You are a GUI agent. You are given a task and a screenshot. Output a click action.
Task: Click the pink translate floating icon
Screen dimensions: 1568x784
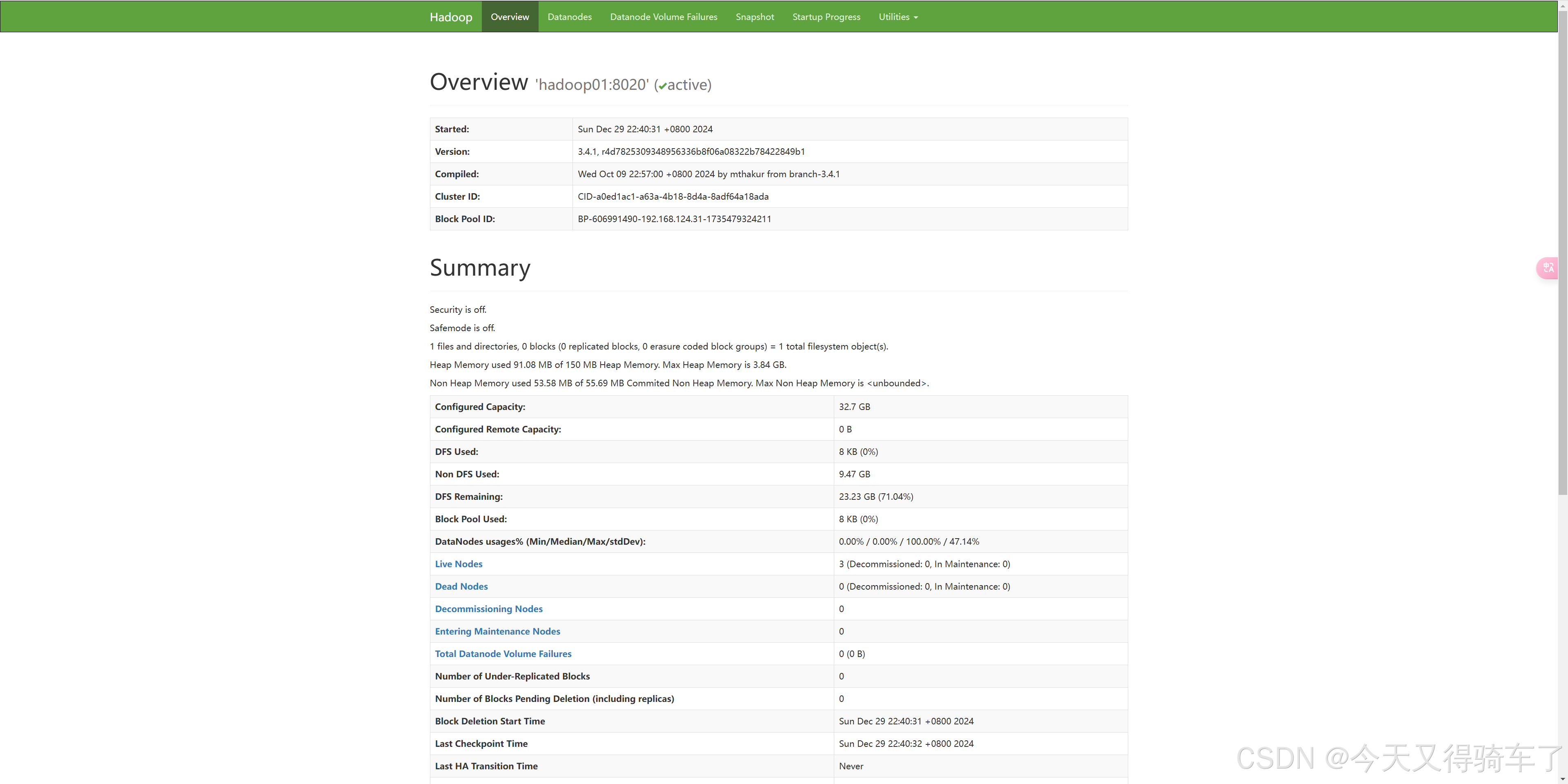tap(1548, 268)
